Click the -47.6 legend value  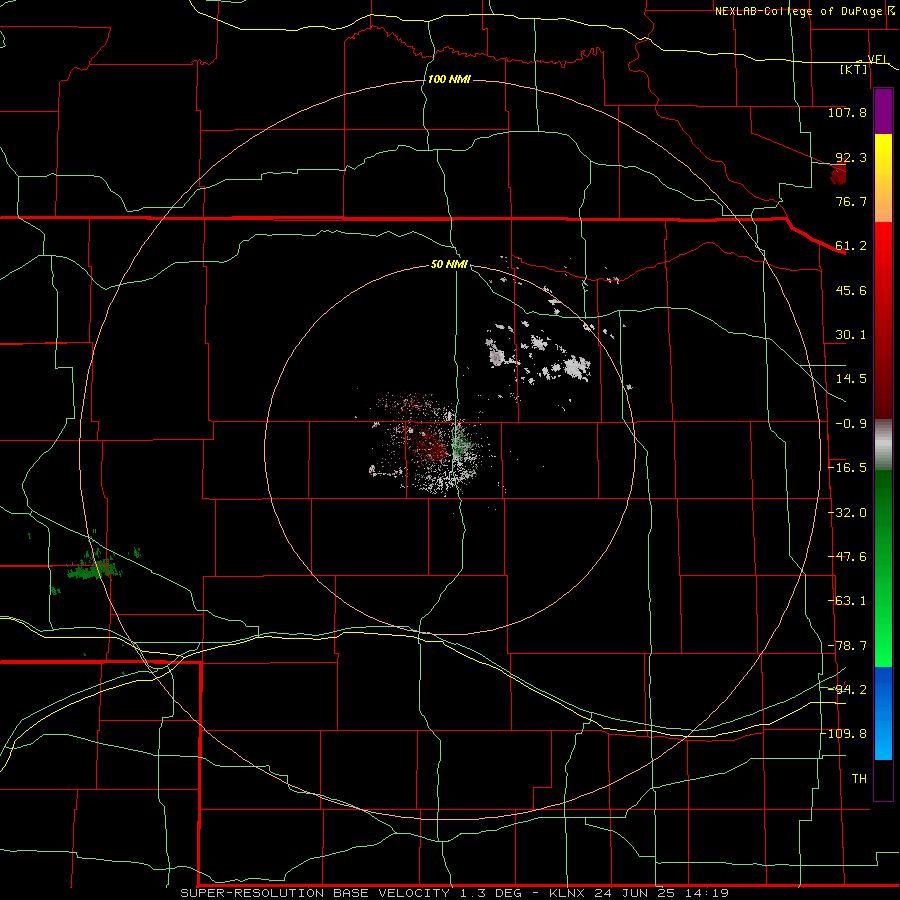tap(847, 557)
